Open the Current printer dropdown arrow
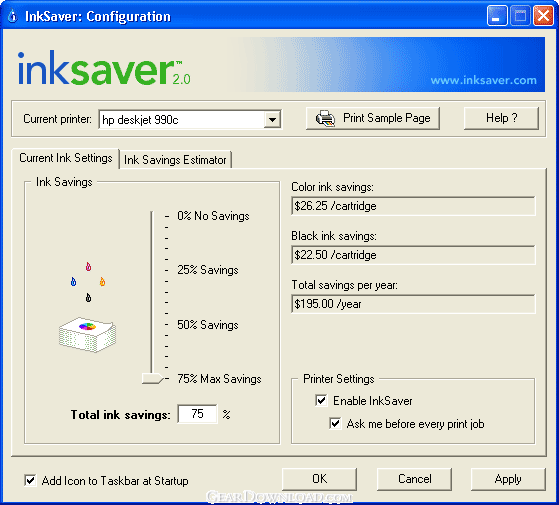The height and width of the screenshot is (505, 559). coord(272,120)
